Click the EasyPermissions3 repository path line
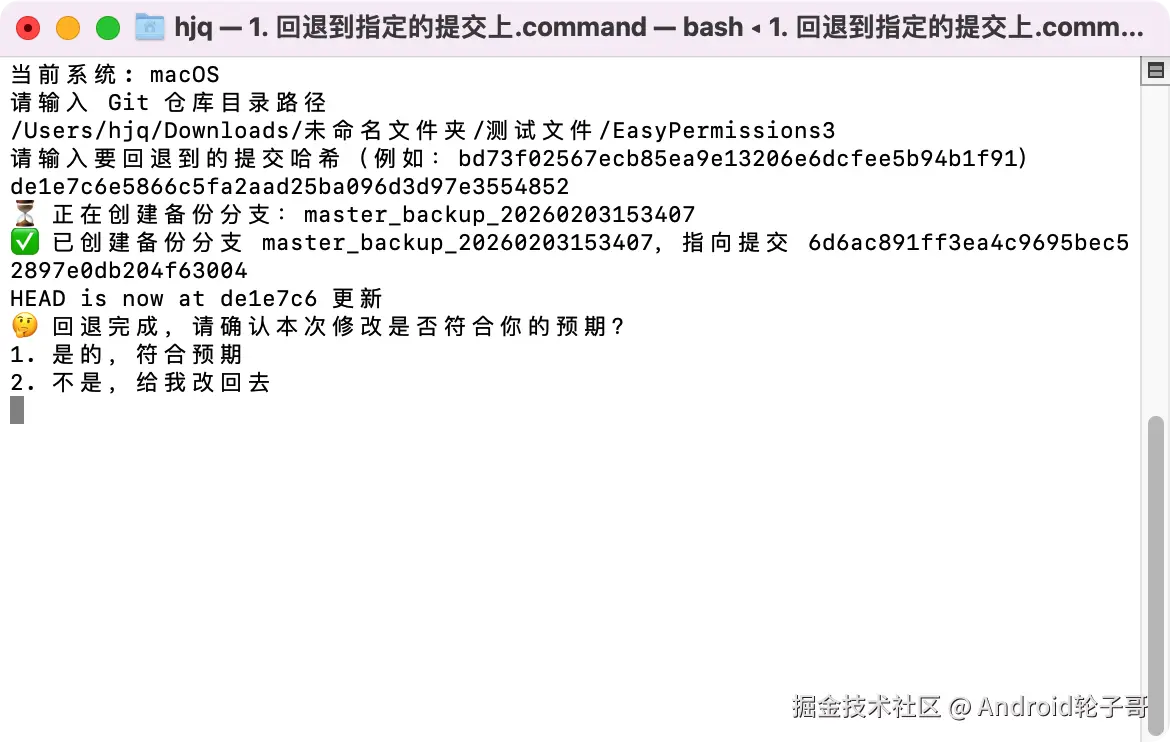 pyautogui.click(x=422, y=131)
